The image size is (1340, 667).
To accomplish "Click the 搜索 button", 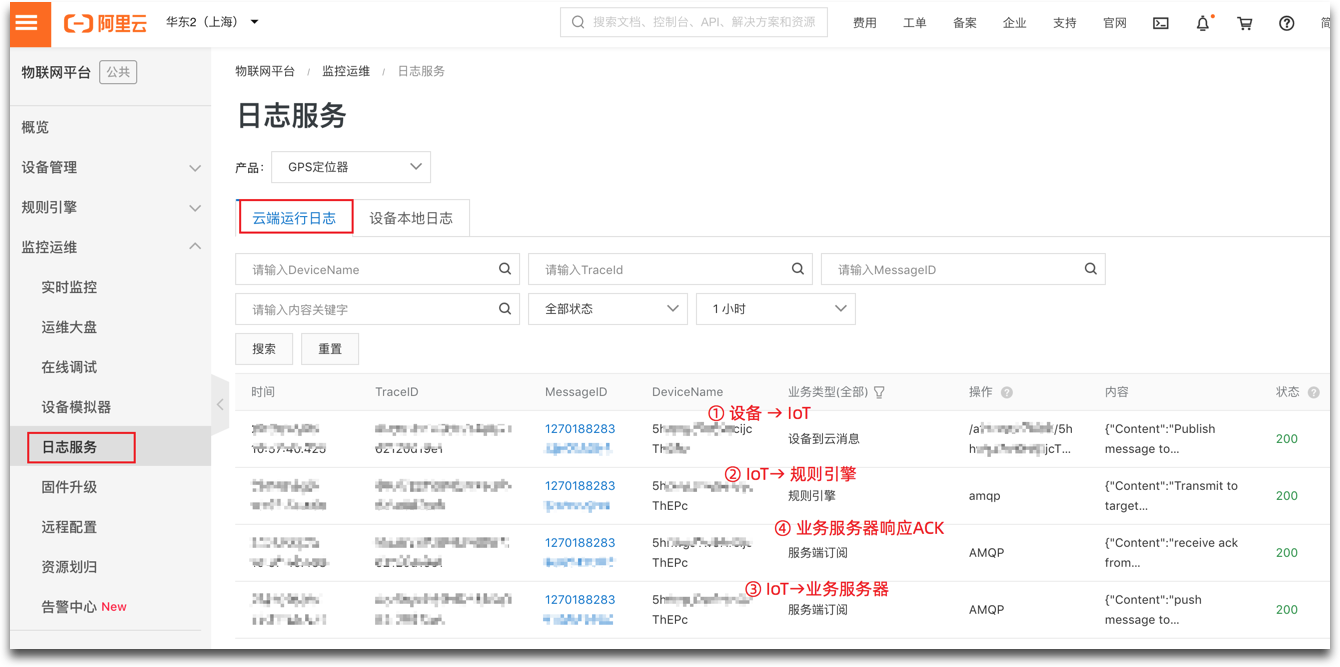I will click(x=264, y=349).
